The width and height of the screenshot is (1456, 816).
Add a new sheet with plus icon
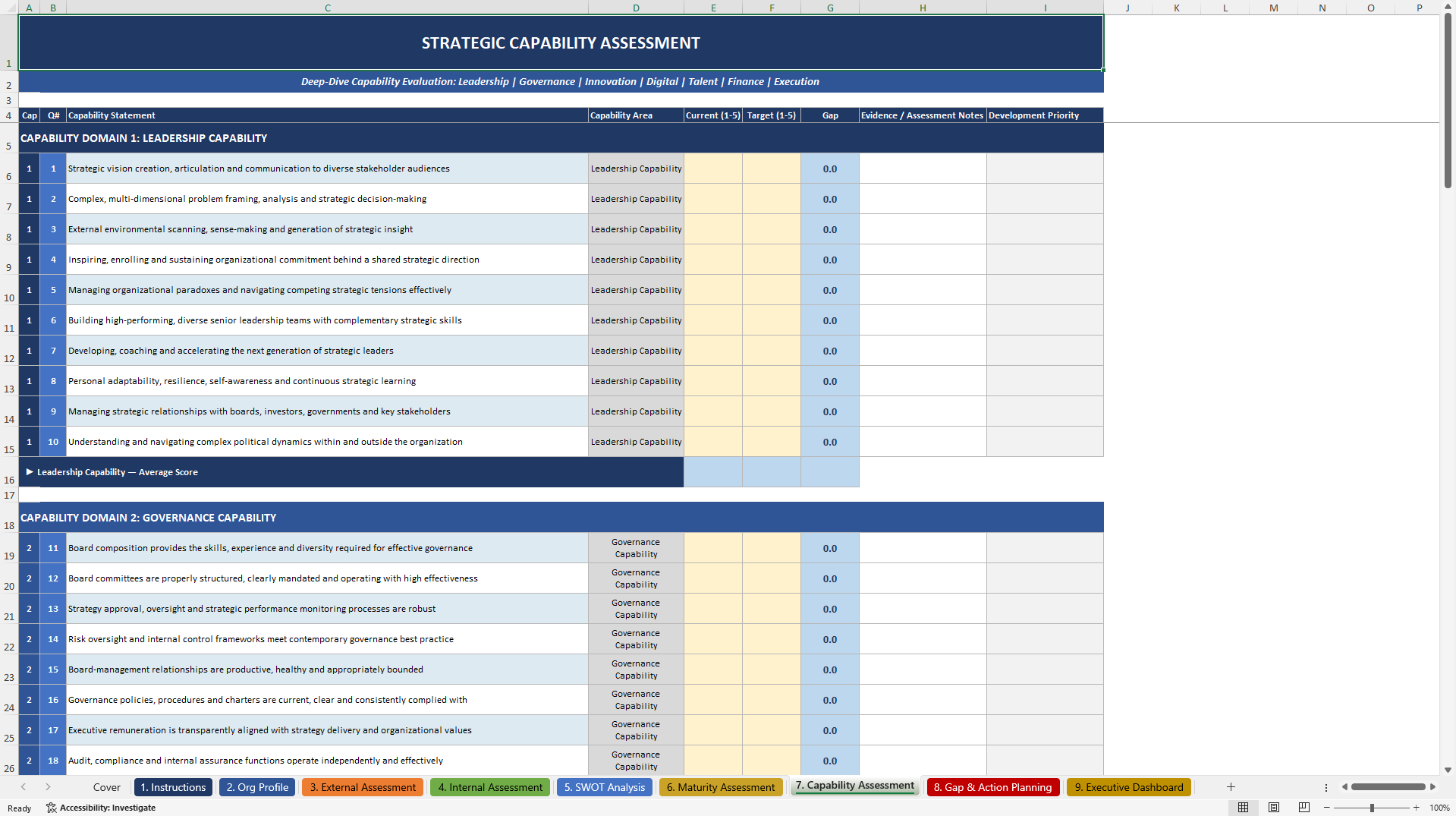[1231, 787]
